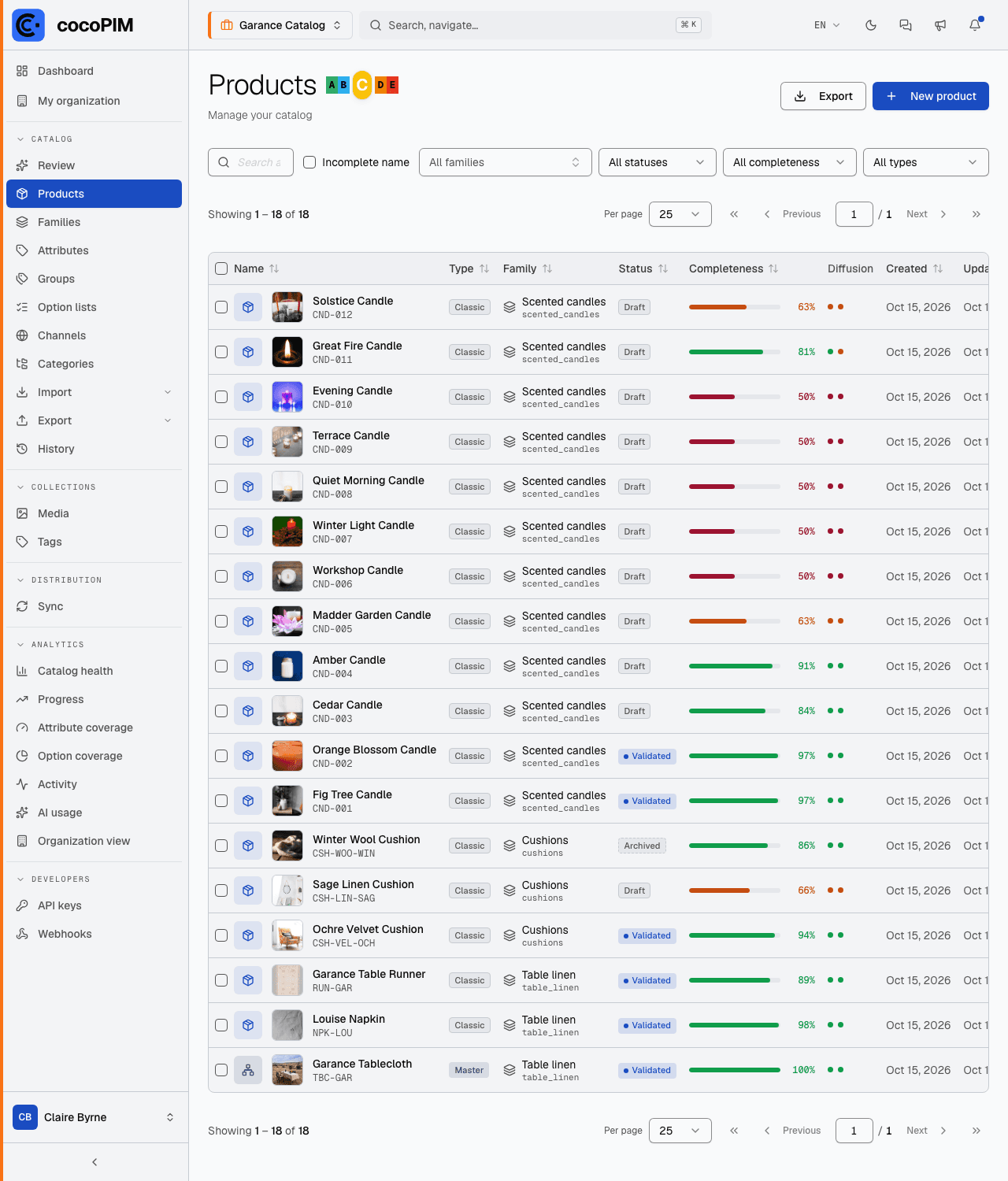This screenshot has height=1181, width=1008.
Task: Open the Fig Tree Candle product
Action: coord(352,794)
